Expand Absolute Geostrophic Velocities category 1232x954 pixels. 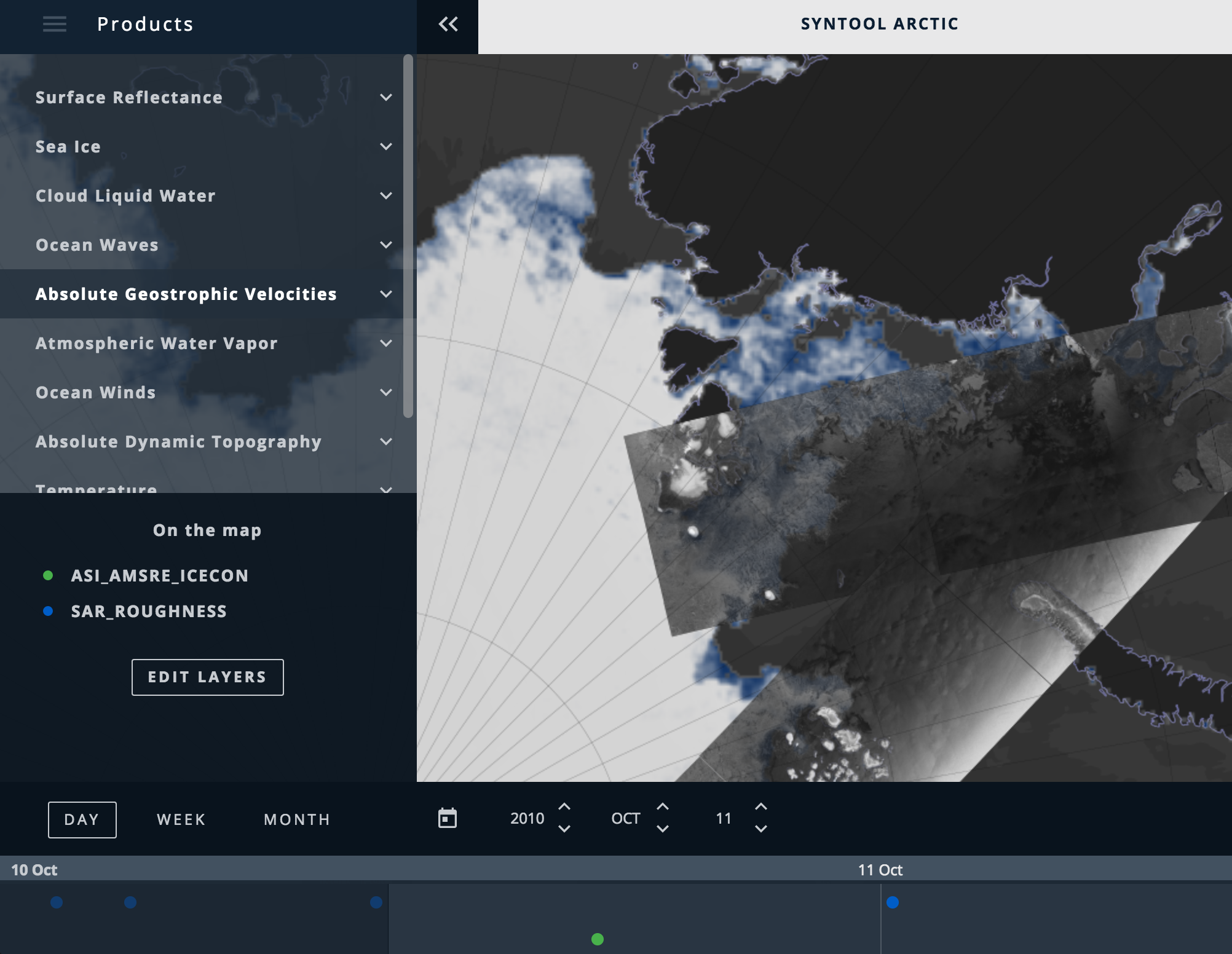[x=386, y=294]
